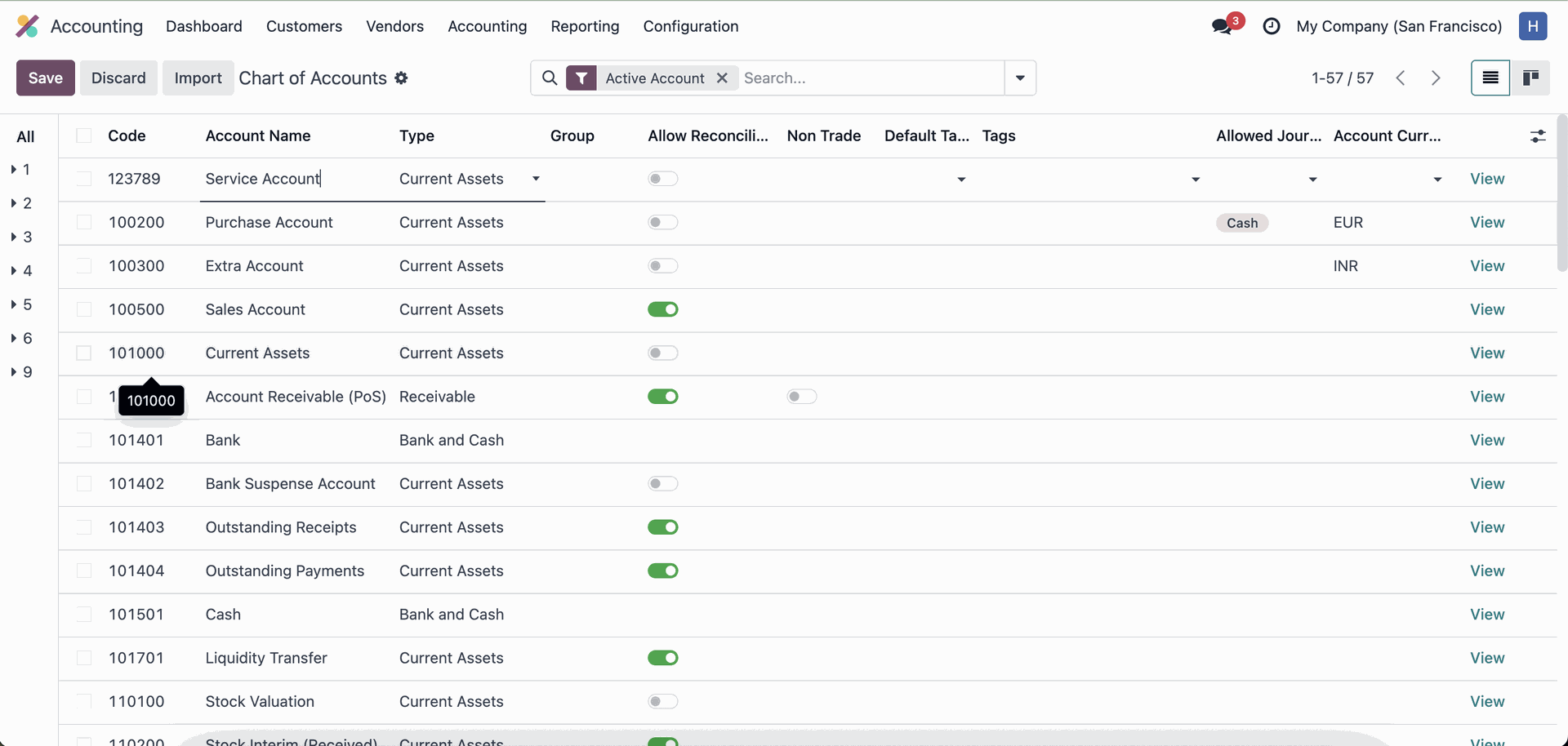Open View link for Bank account
Viewport: 1568px width, 746px height.
[x=1487, y=440]
